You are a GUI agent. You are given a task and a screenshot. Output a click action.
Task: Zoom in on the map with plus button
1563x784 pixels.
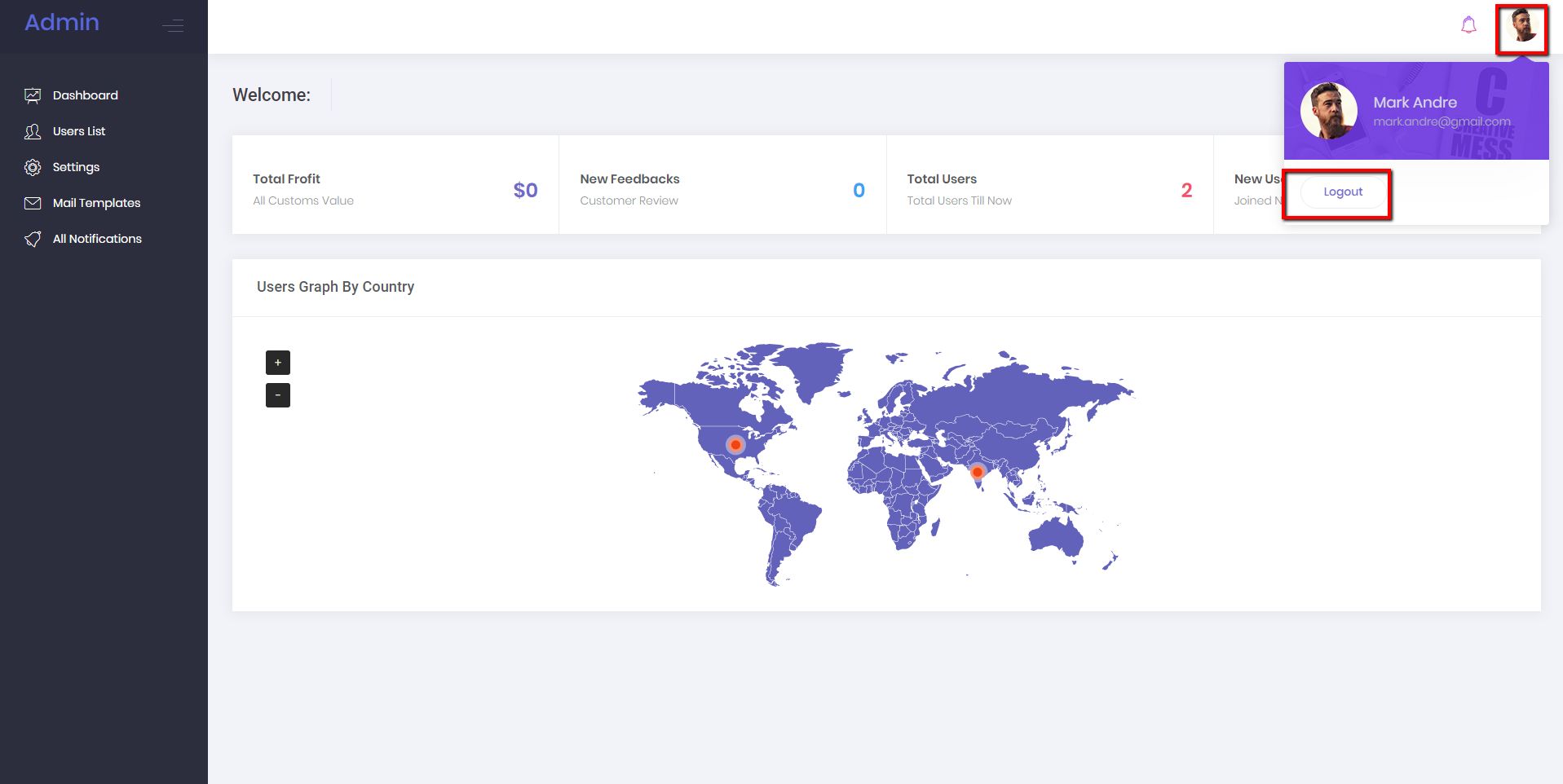[x=278, y=363]
